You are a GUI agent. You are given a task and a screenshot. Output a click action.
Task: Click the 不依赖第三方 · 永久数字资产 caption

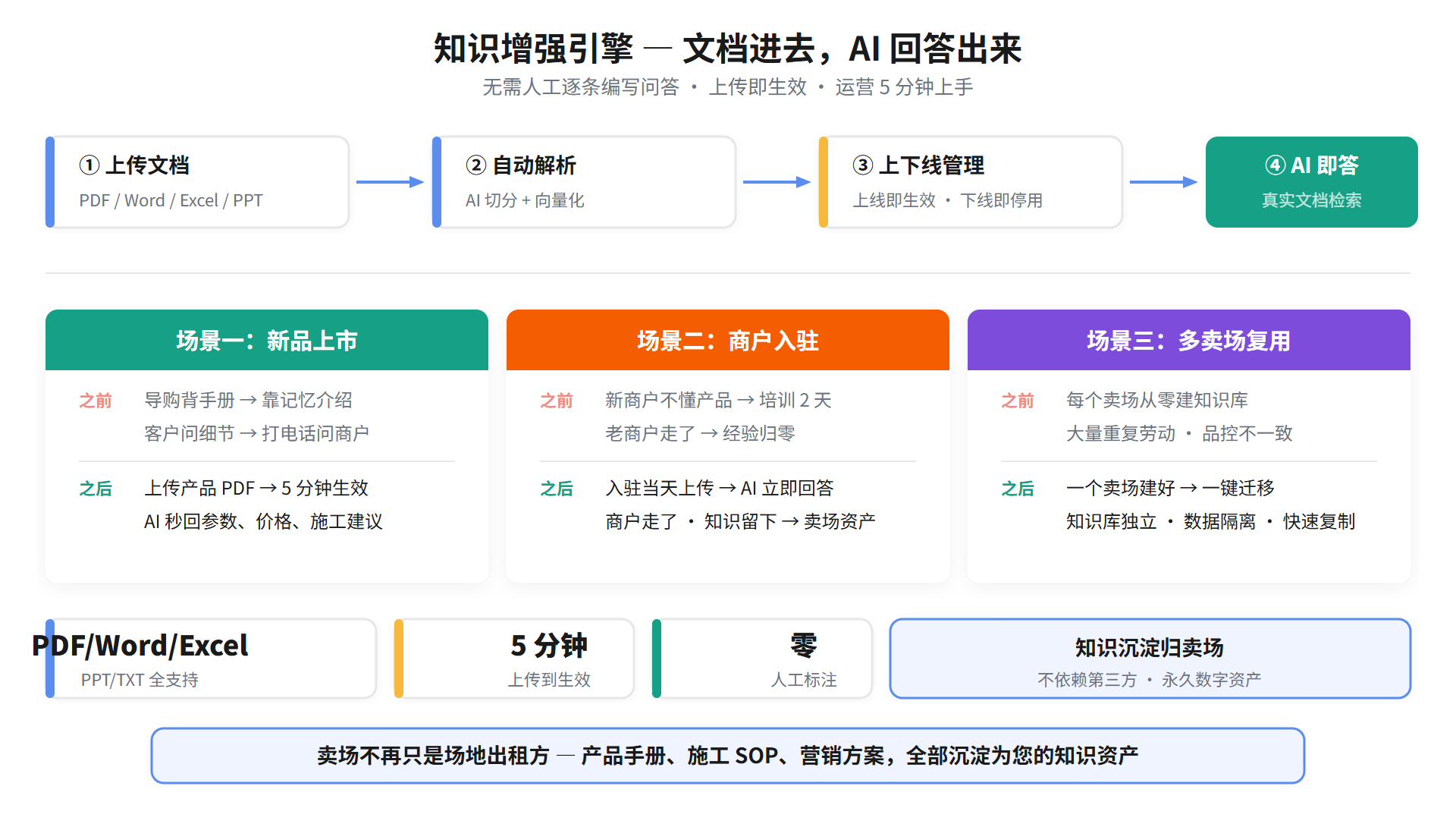(1150, 680)
